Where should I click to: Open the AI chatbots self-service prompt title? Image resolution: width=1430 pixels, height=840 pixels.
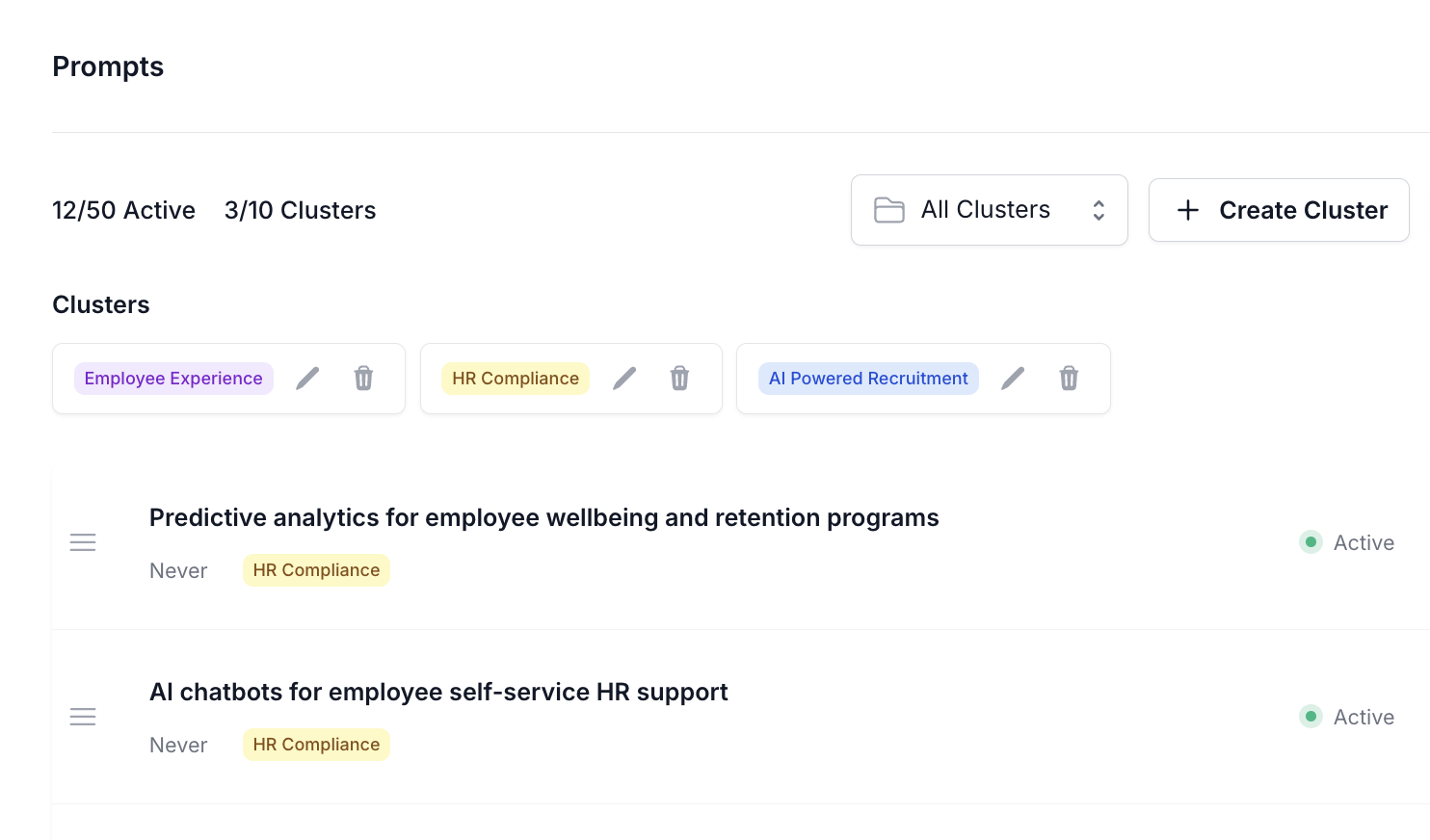(x=438, y=693)
